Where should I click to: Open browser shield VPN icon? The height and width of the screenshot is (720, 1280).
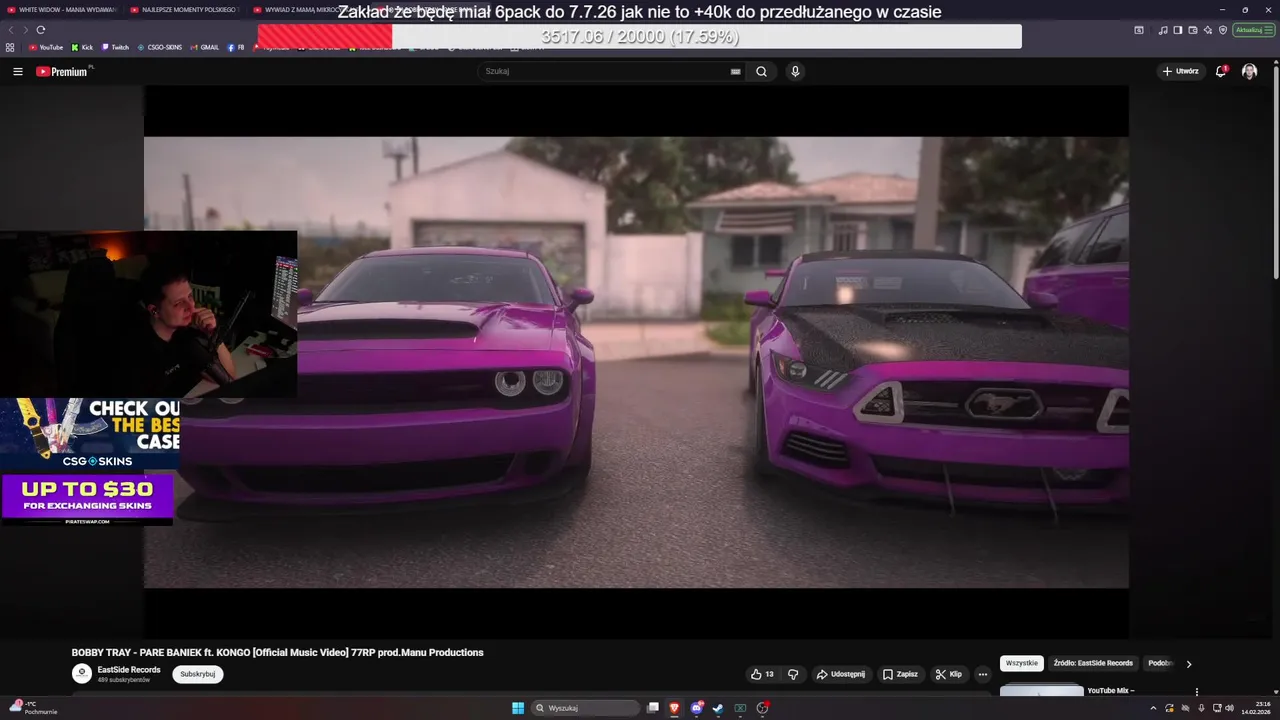pyautogui.click(x=1222, y=30)
